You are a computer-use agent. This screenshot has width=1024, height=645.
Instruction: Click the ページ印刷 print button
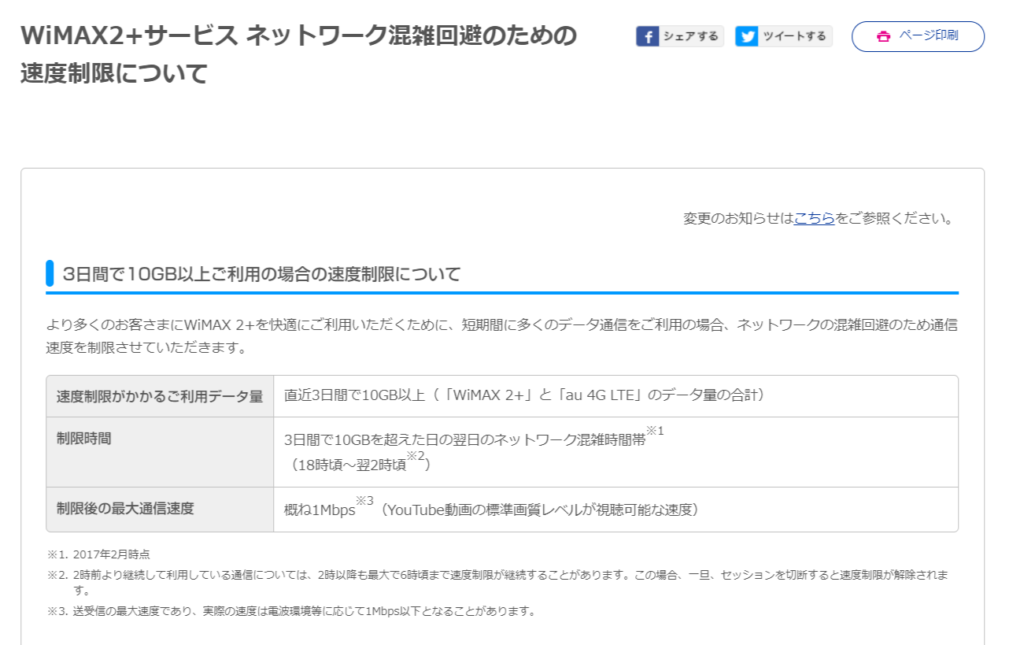click(x=918, y=37)
